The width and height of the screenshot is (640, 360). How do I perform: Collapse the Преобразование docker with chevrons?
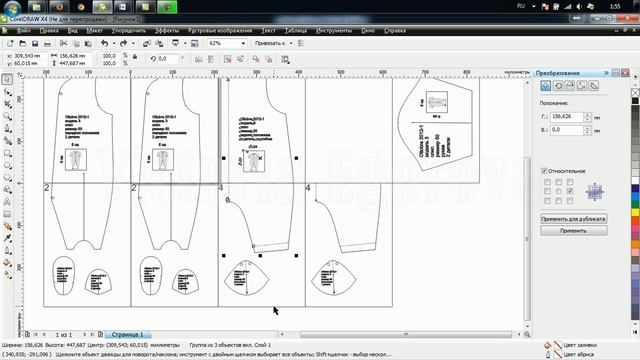pyautogui.click(x=606, y=73)
